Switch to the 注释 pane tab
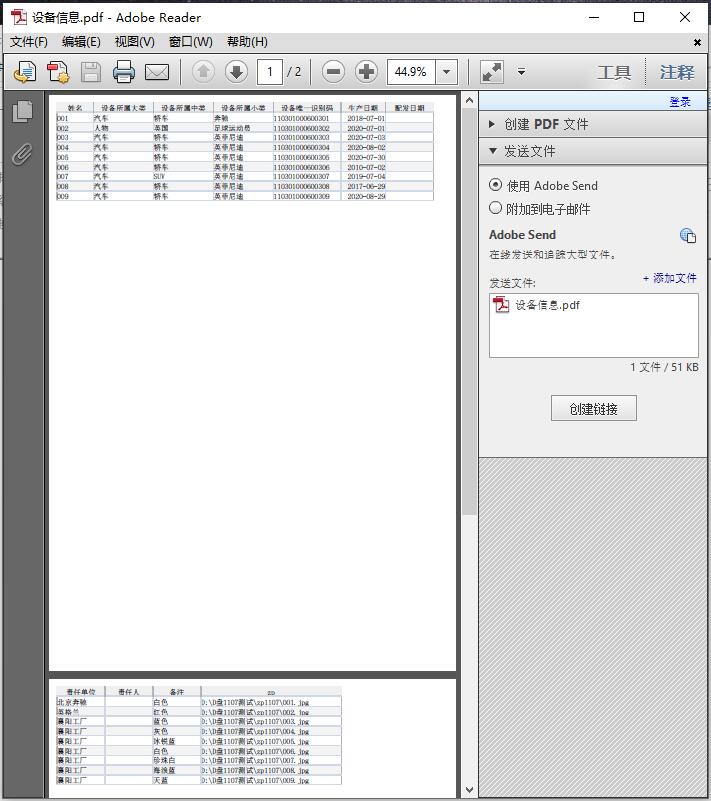This screenshot has height=801, width=711. (x=677, y=73)
